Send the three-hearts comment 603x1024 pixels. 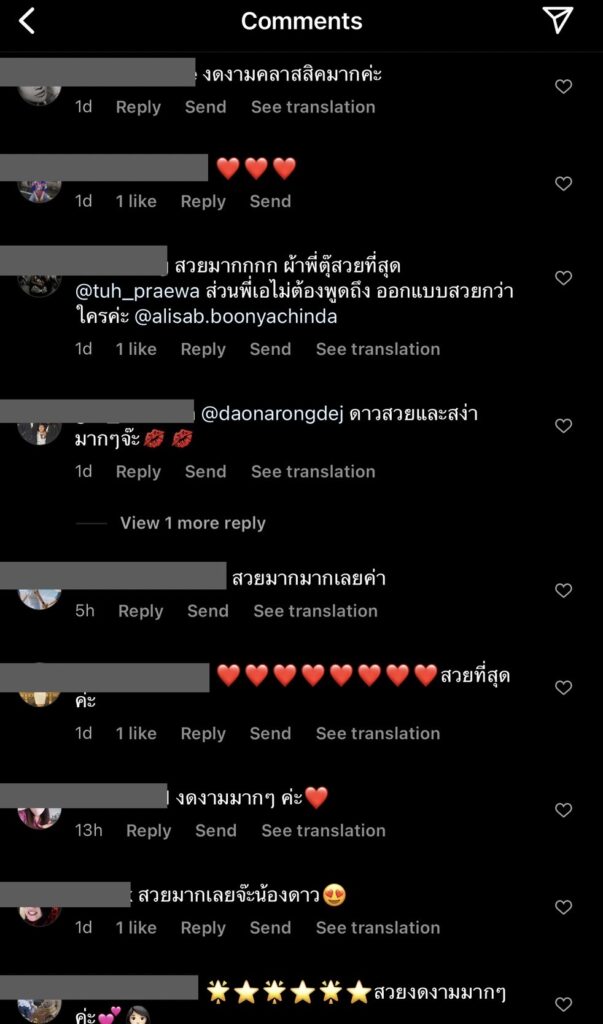pyautogui.click(x=270, y=202)
